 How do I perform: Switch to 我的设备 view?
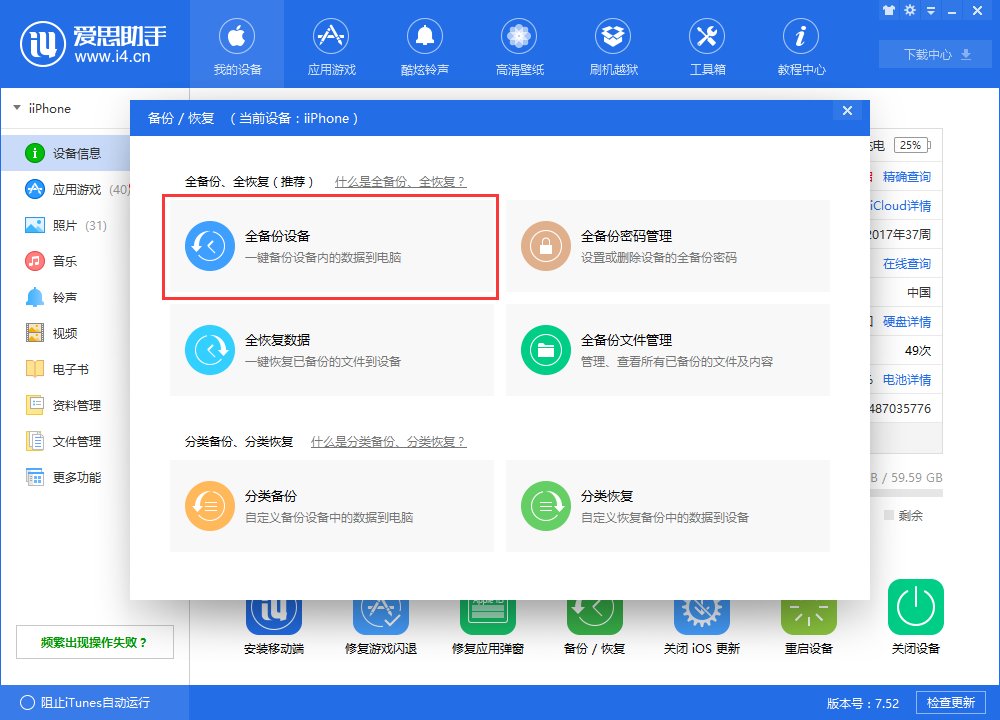click(x=237, y=45)
